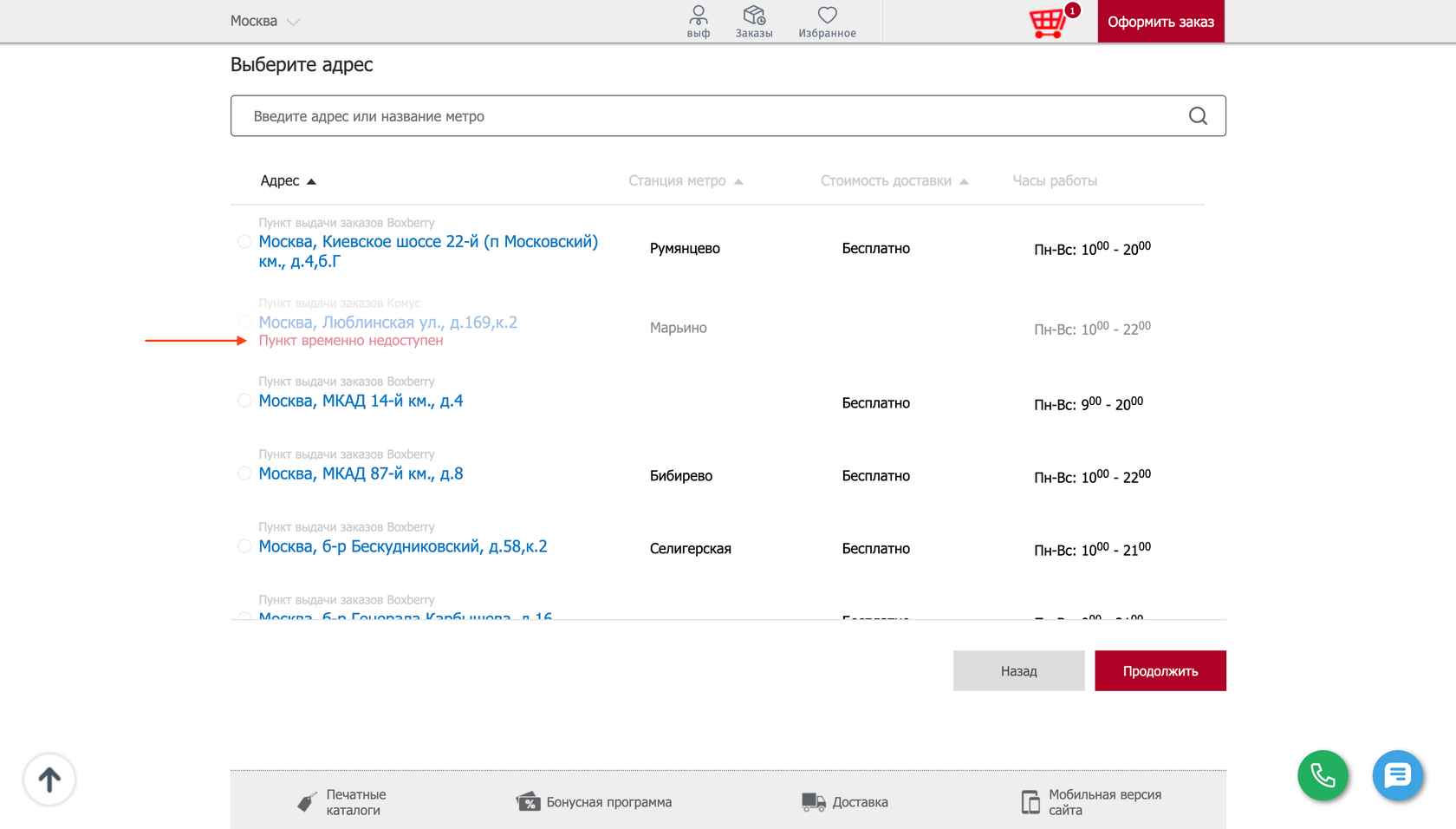The image size is (1456, 829).
Task: Open the user profile icon
Action: (x=699, y=16)
